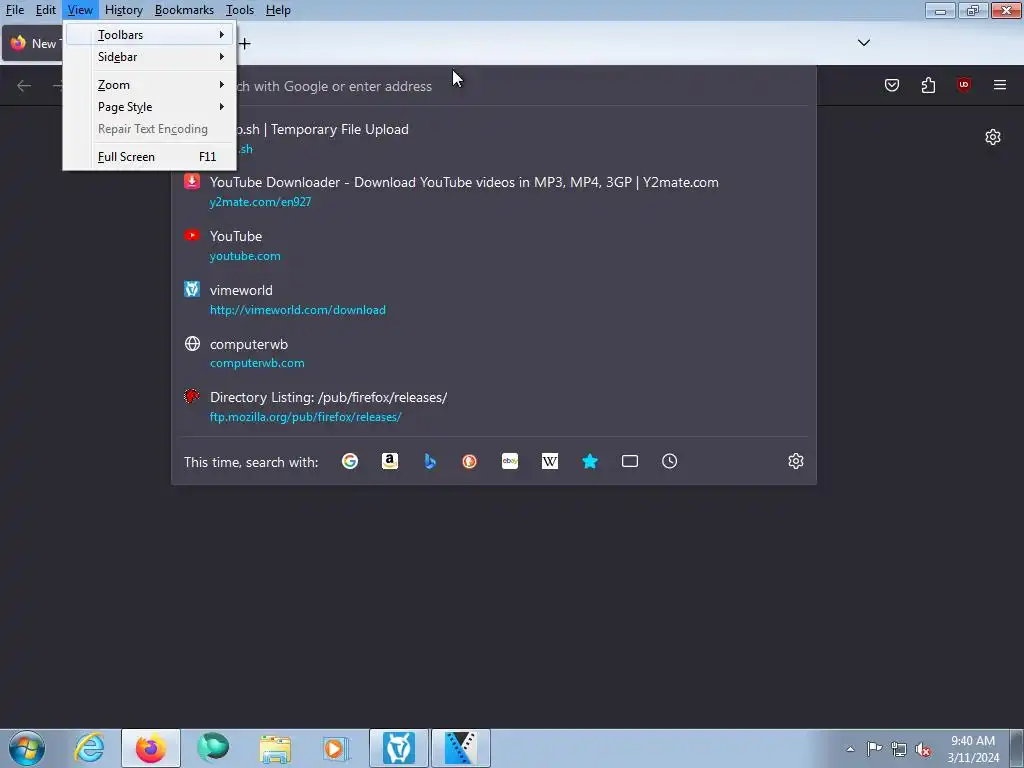This screenshot has width=1024, height=768.
Task: Launch Internet Explorer from the taskbar
Action: coord(89,748)
